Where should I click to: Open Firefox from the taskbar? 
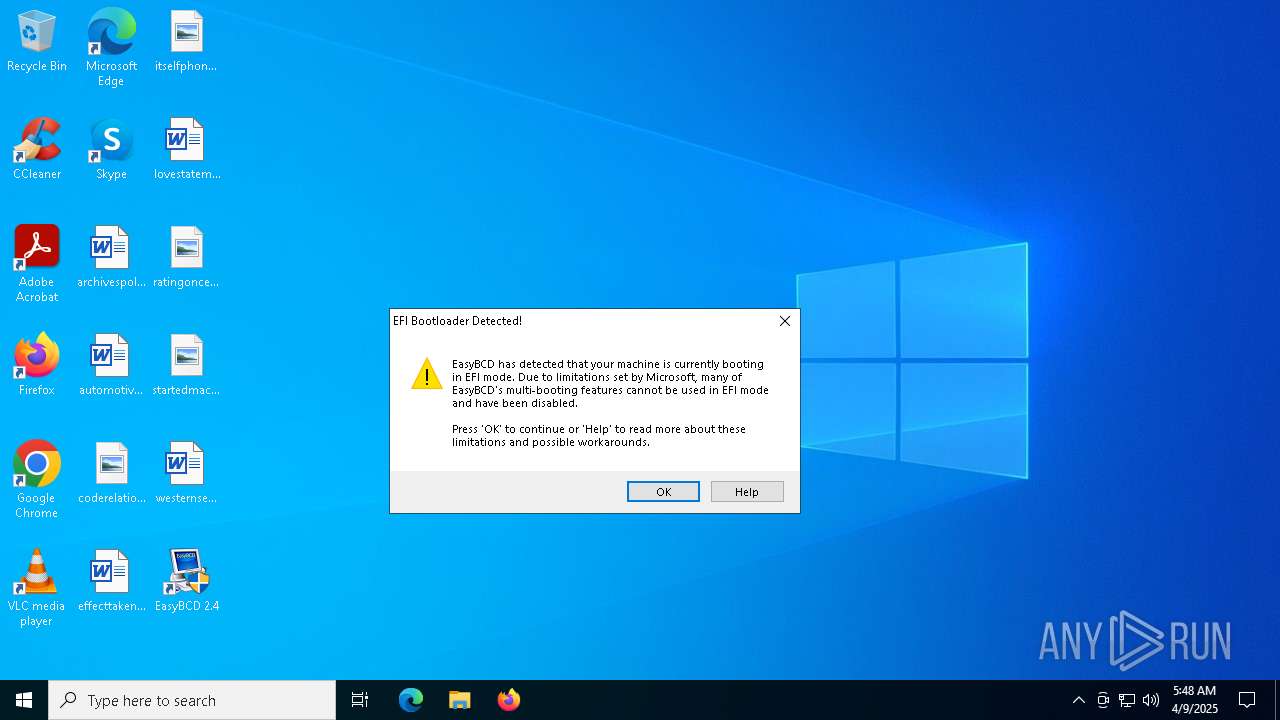[x=509, y=700]
